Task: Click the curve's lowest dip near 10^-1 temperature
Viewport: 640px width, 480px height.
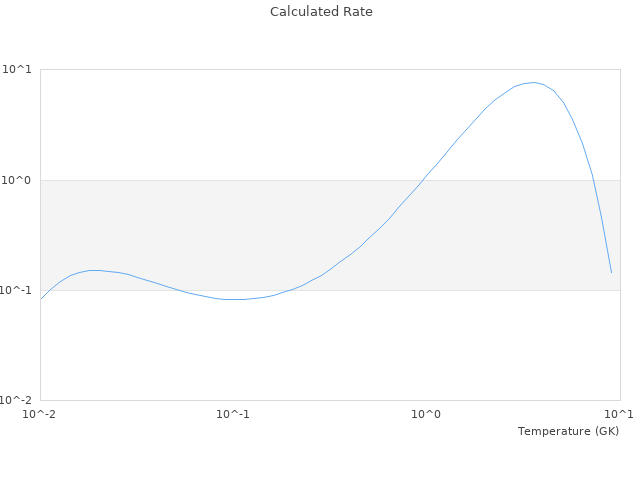Action: tap(235, 299)
